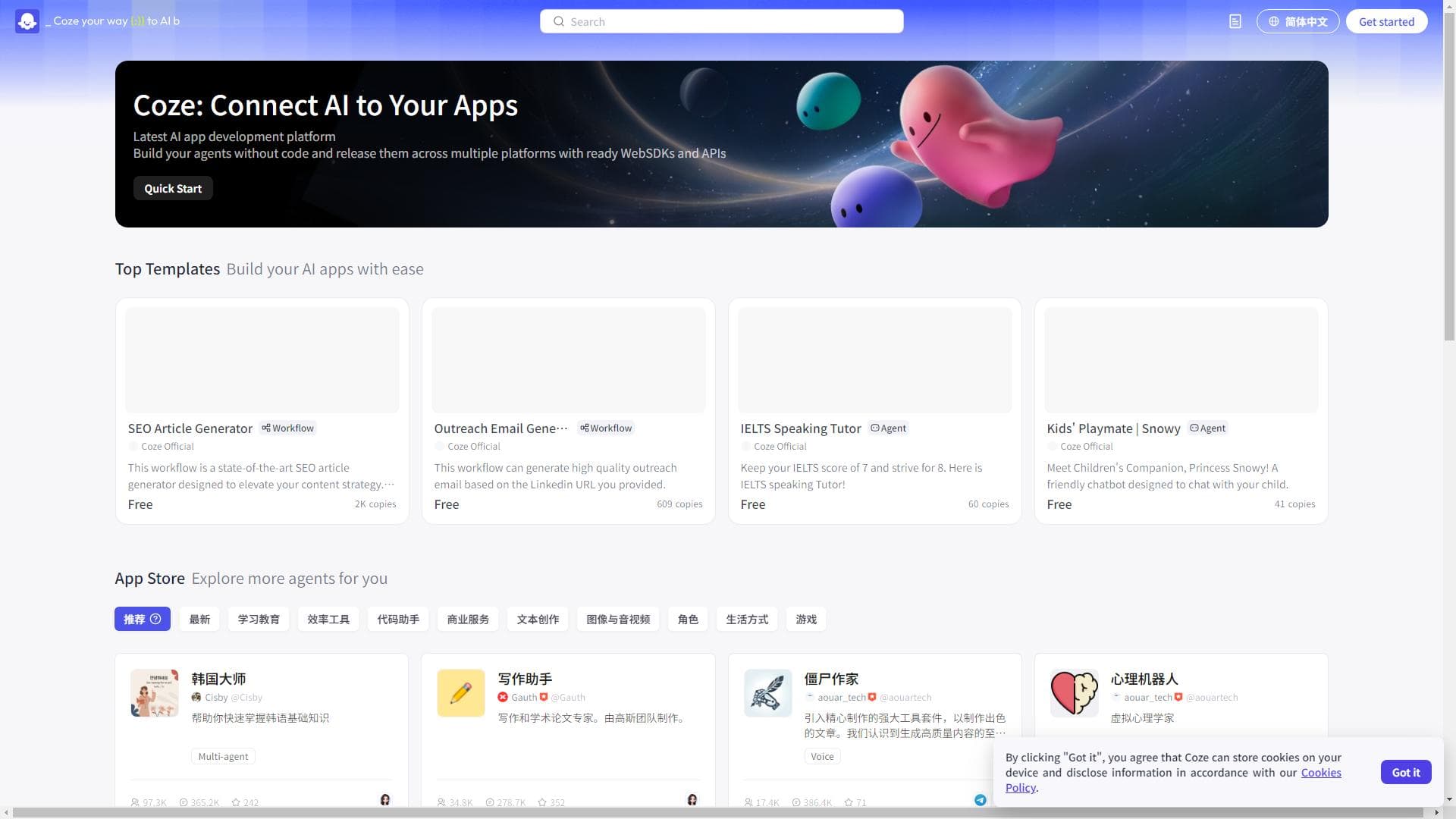
Task: Select the 生活方式 category tab
Action: (747, 619)
